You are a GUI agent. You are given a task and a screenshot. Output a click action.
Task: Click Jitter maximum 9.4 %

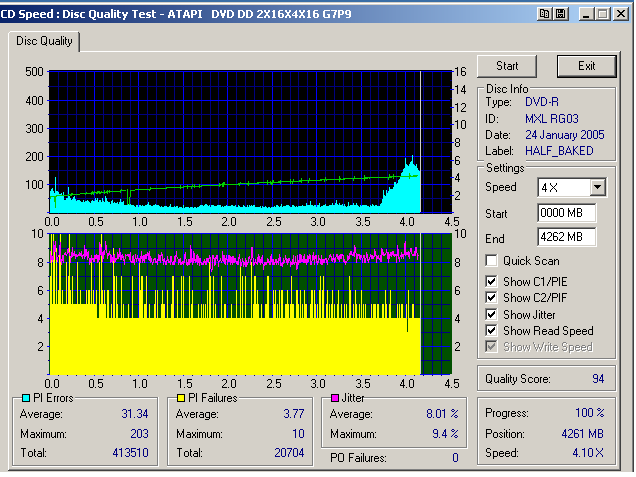pyautogui.click(x=445, y=434)
